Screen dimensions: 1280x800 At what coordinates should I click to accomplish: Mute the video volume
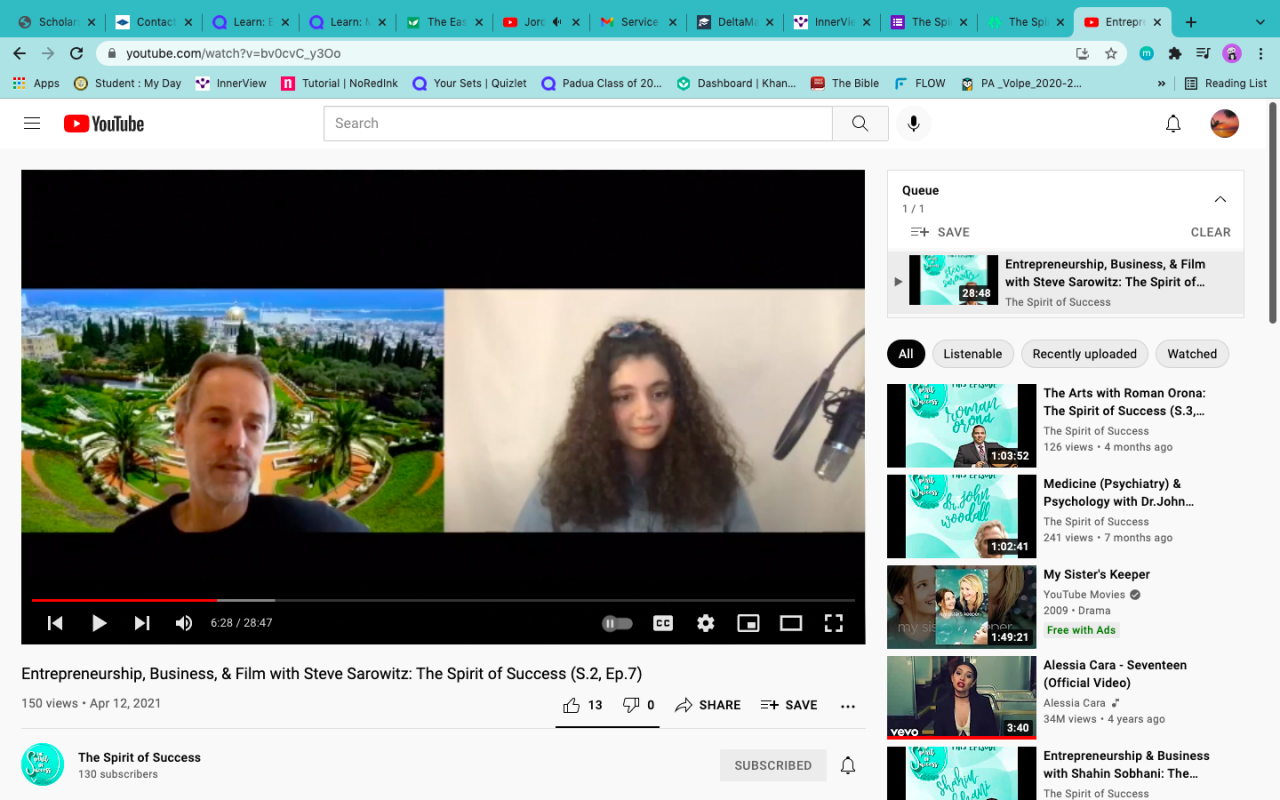pos(184,623)
